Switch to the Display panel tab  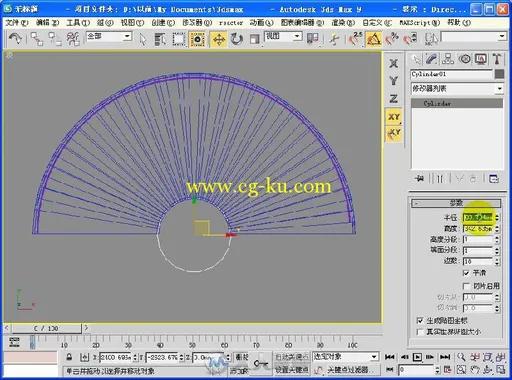[x=481, y=59]
